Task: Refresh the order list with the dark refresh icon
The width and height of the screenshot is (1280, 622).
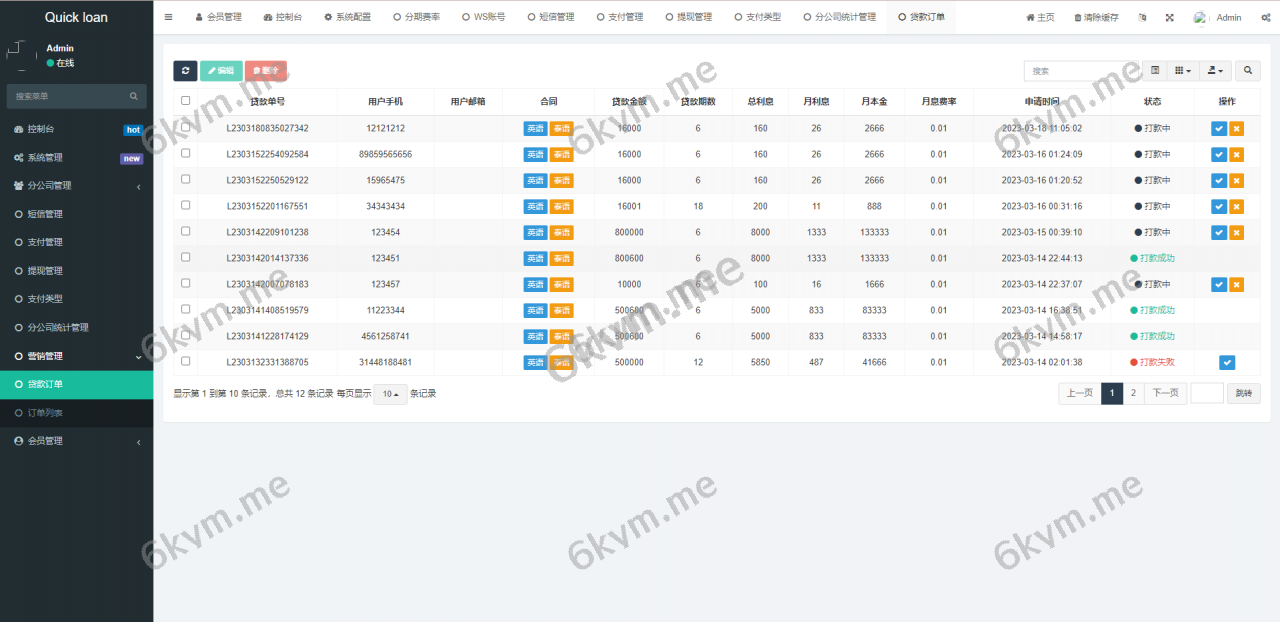Action: pyautogui.click(x=185, y=70)
